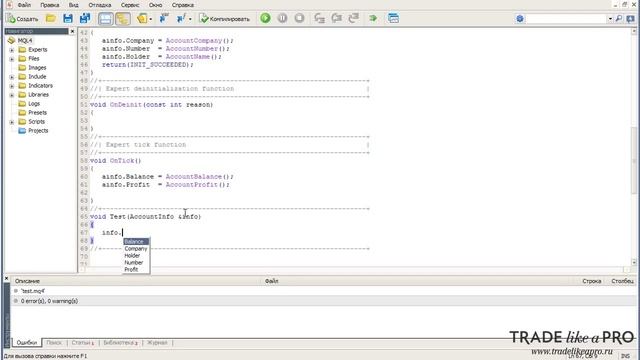Expand the Libraries folder
Image resolution: width=640 pixels, height=360 pixels.
(x=12, y=95)
